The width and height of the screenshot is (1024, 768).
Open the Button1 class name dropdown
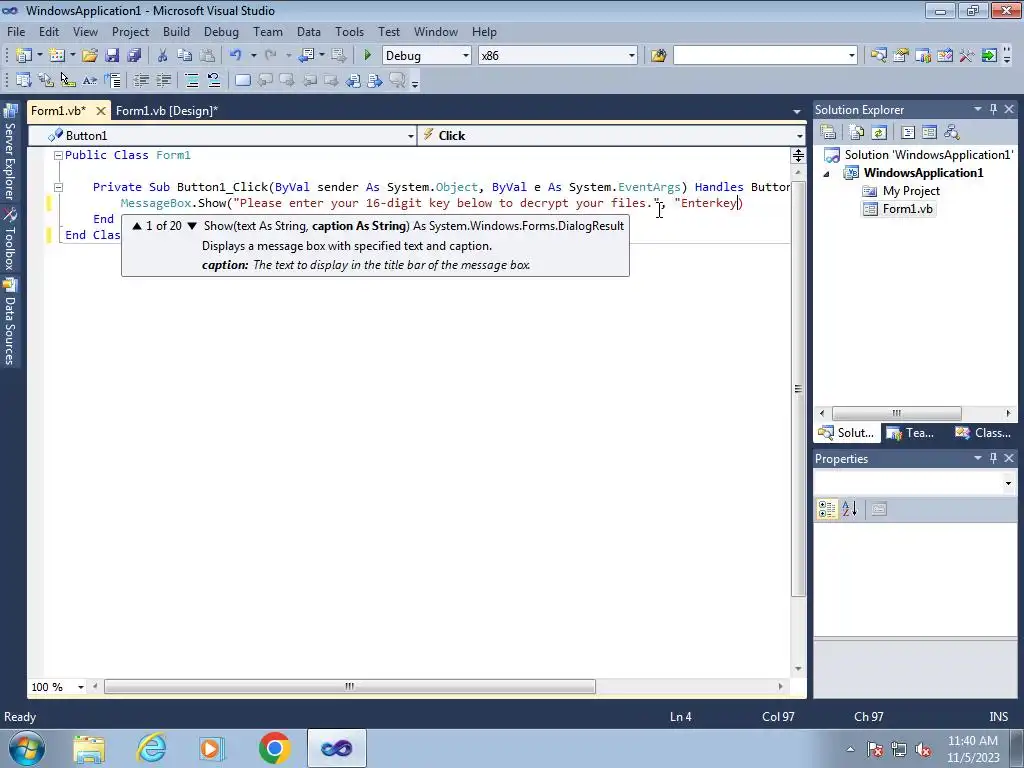point(410,136)
